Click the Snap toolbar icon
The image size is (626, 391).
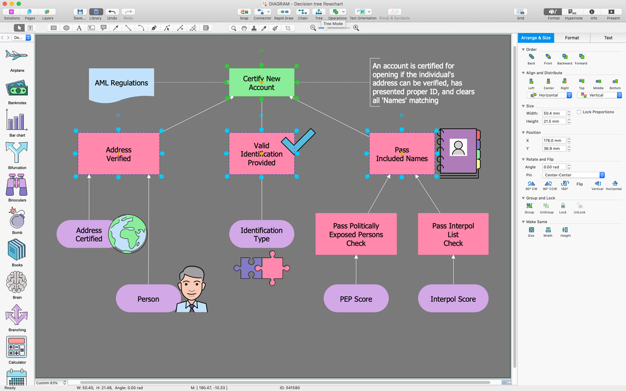[x=244, y=12]
